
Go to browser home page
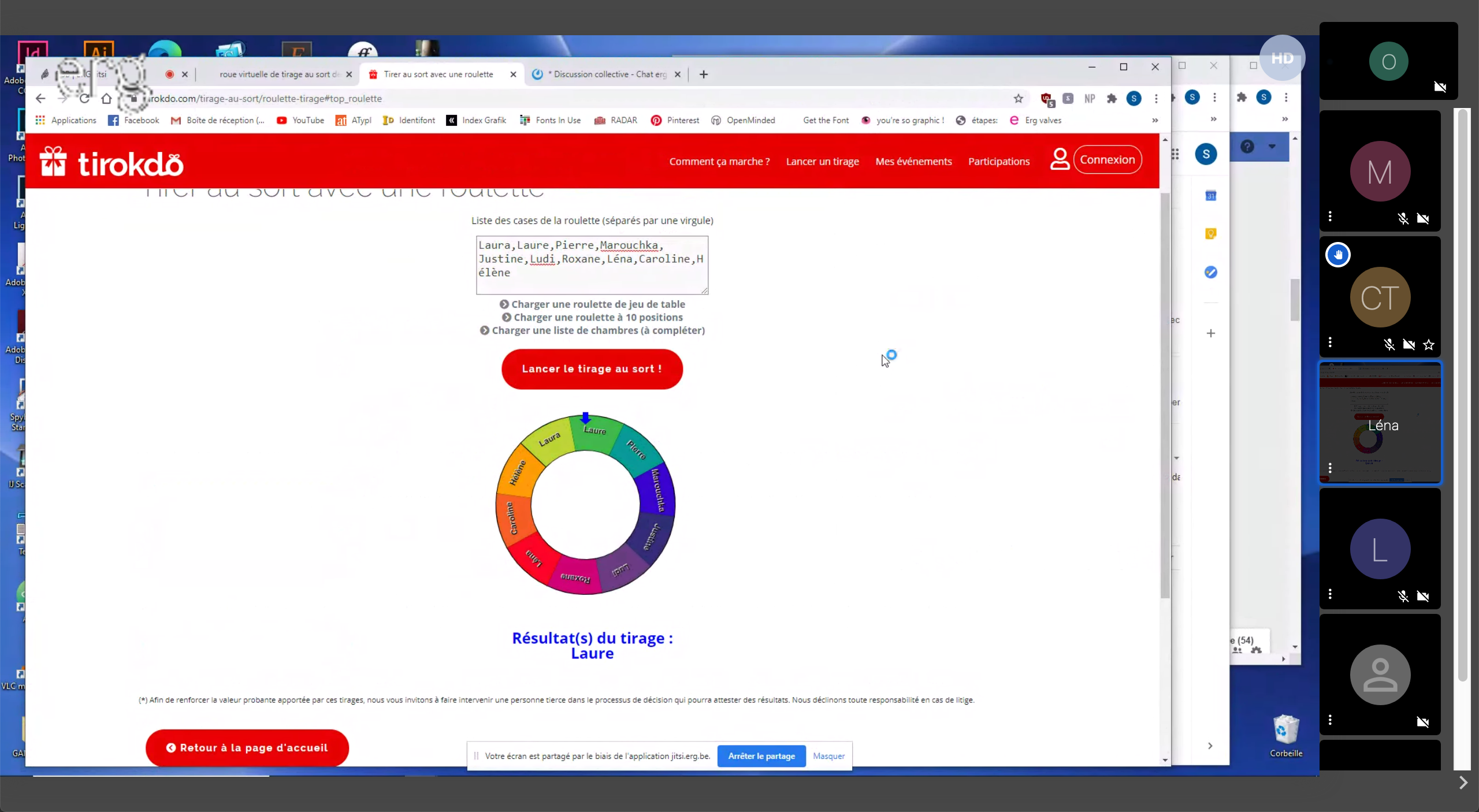click(x=106, y=99)
